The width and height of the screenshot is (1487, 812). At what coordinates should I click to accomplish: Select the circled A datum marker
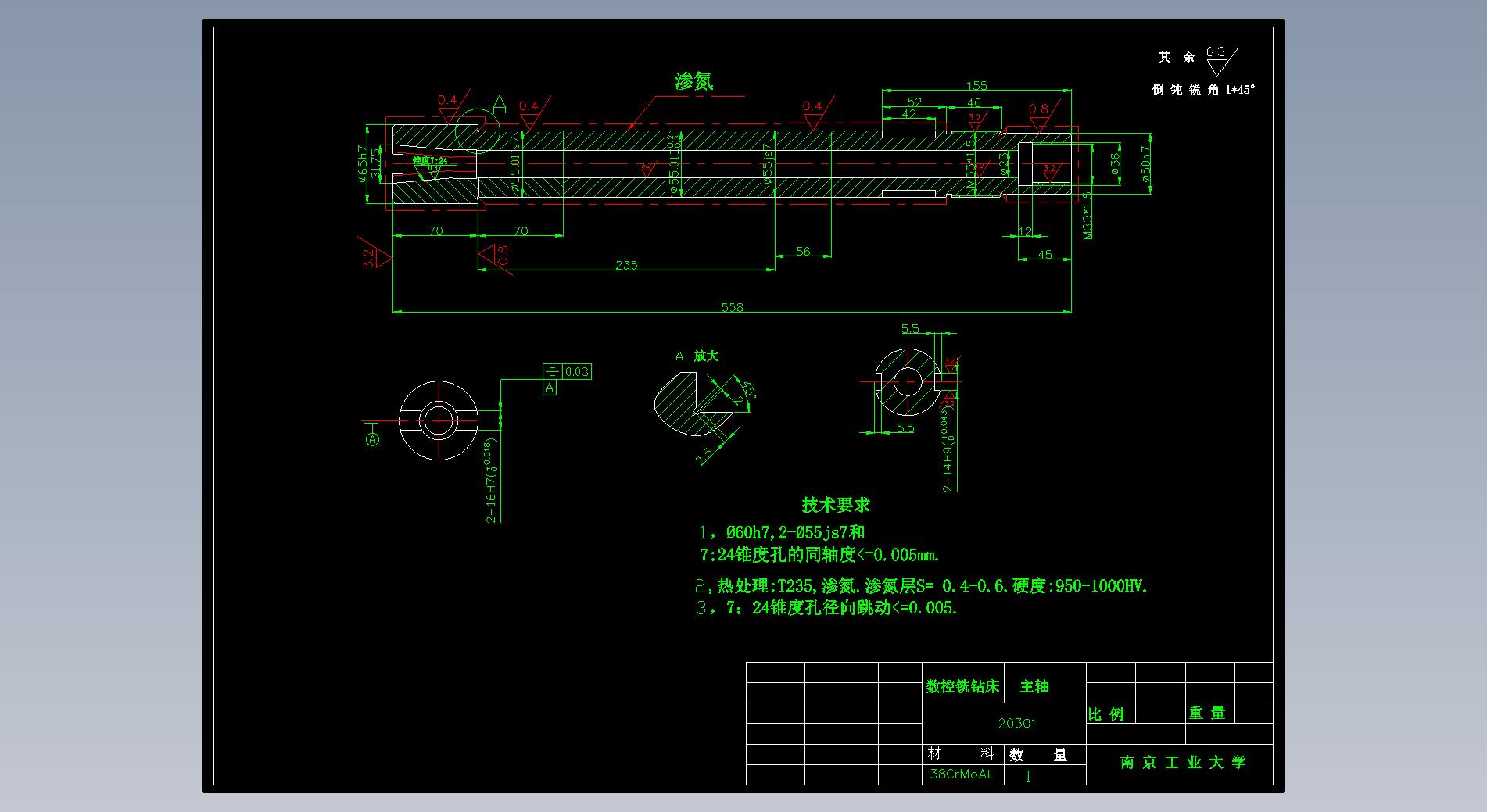pyautogui.click(x=373, y=439)
